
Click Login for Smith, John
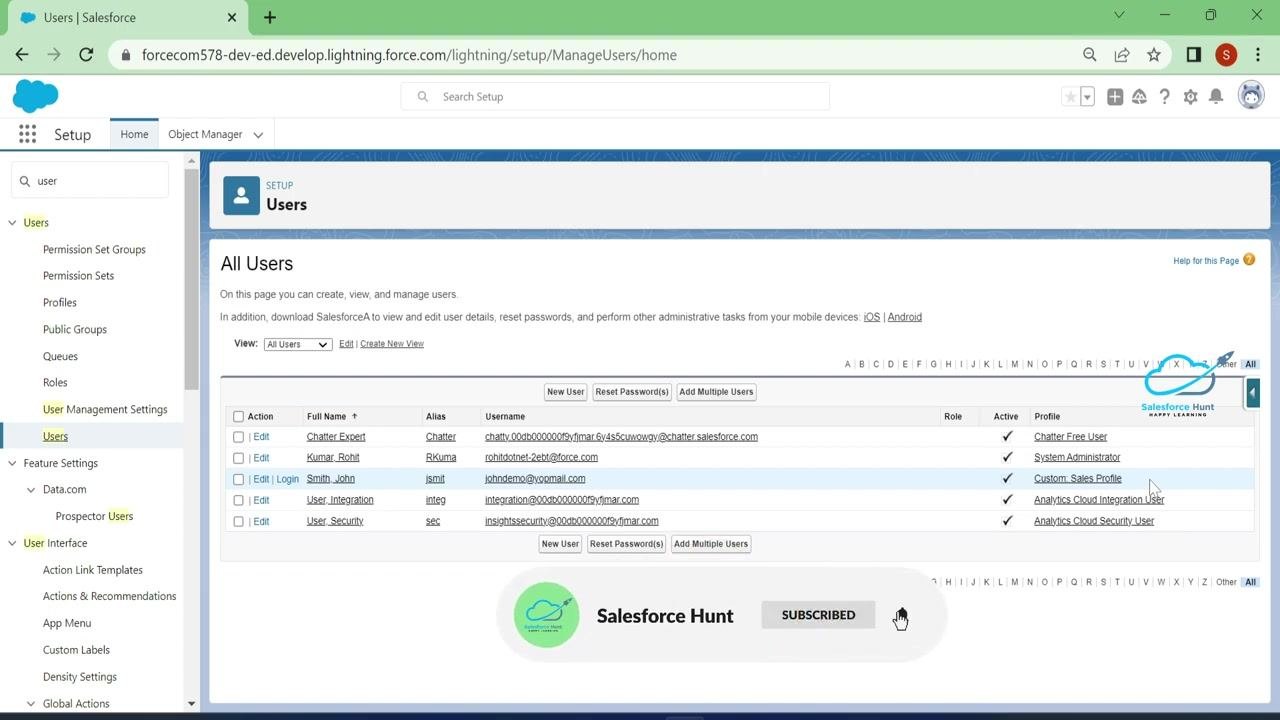[x=288, y=479]
